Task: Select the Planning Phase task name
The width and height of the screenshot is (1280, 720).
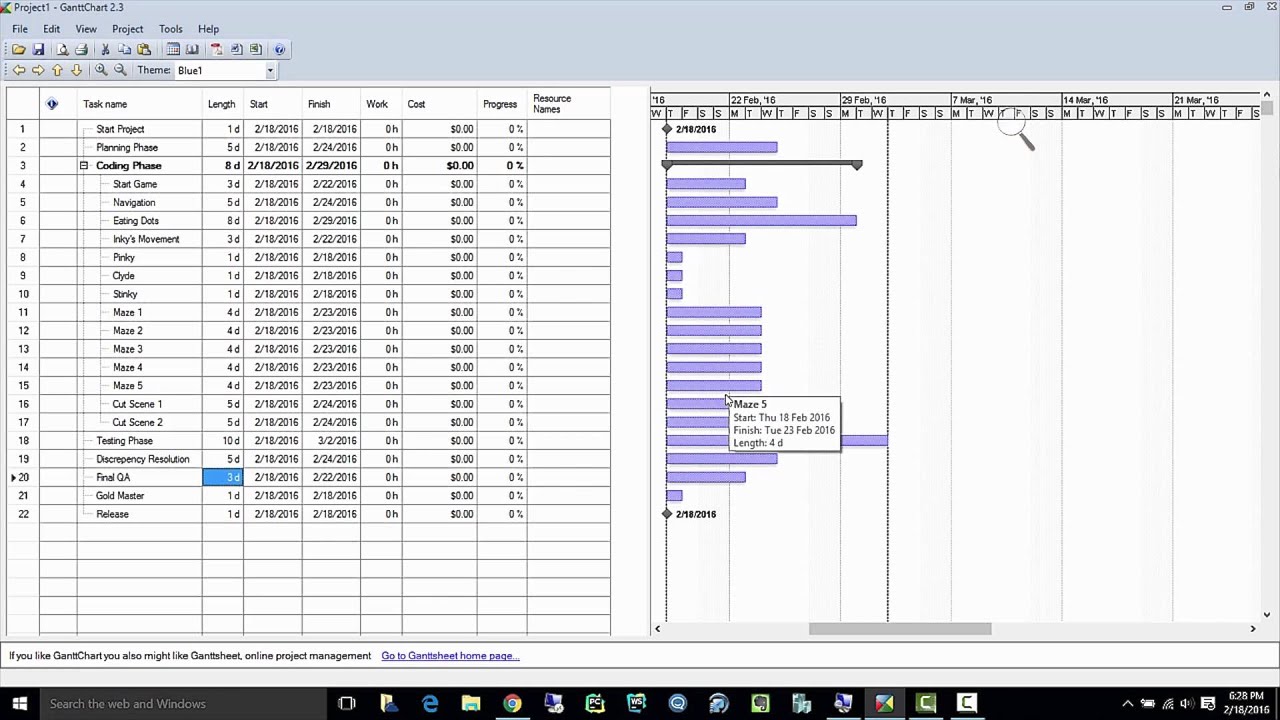Action: click(x=127, y=147)
